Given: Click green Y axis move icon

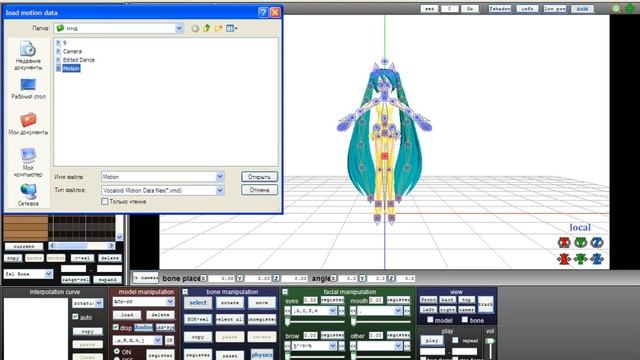Looking at the screenshot, I should click(x=580, y=259).
